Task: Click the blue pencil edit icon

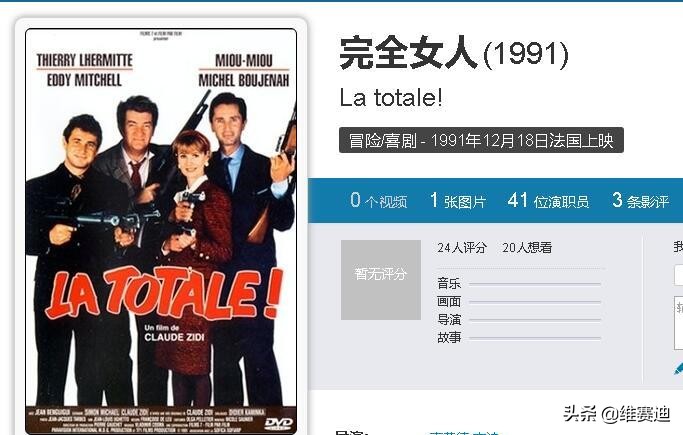Action: coord(679,368)
